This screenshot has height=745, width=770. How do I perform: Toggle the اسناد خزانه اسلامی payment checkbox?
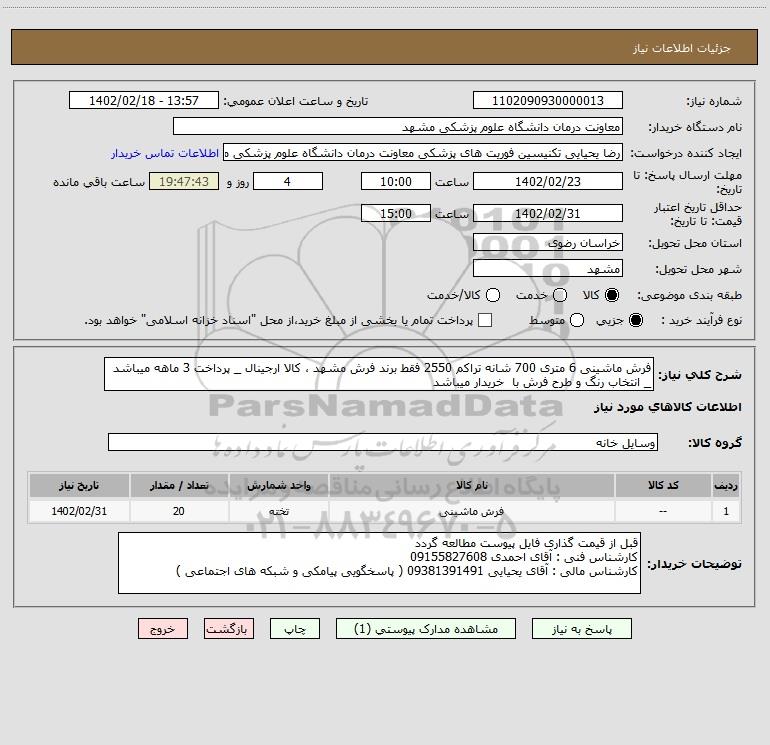coord(485,320)
